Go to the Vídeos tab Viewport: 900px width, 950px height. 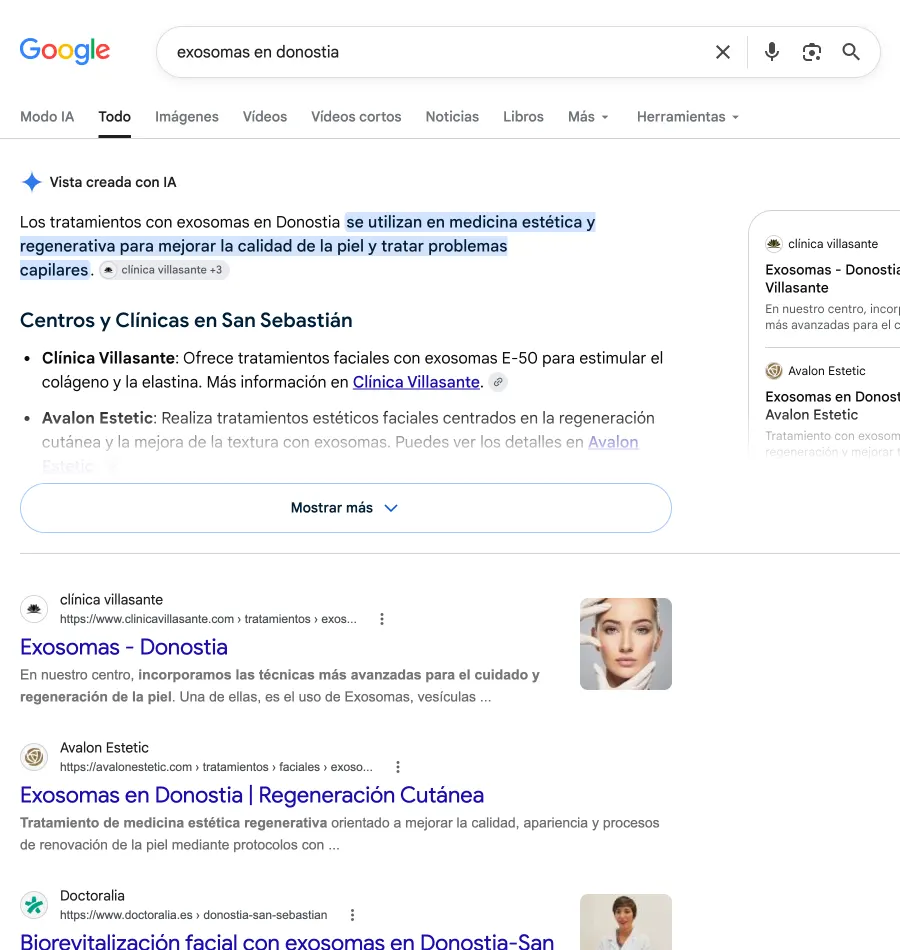[265, 116]
